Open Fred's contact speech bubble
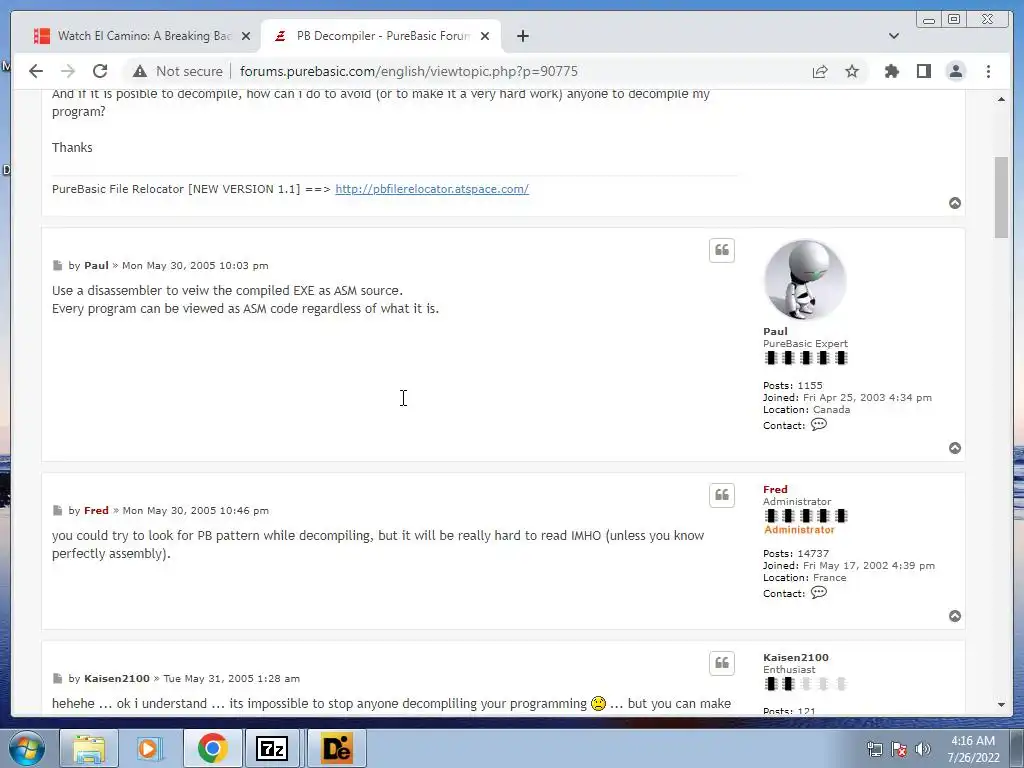This screenshot has width=1024, height=768. 818,592
